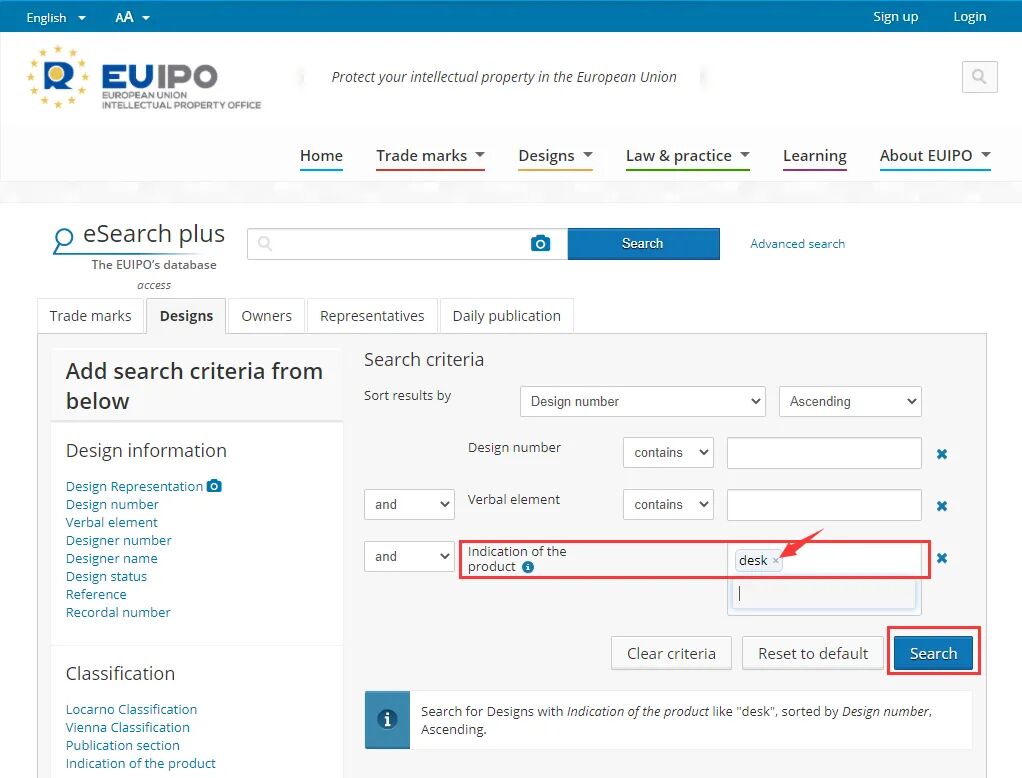The image size is (1022, 778).
Task: Add Design number criterion from the sidebar
Action: point(112,504)
